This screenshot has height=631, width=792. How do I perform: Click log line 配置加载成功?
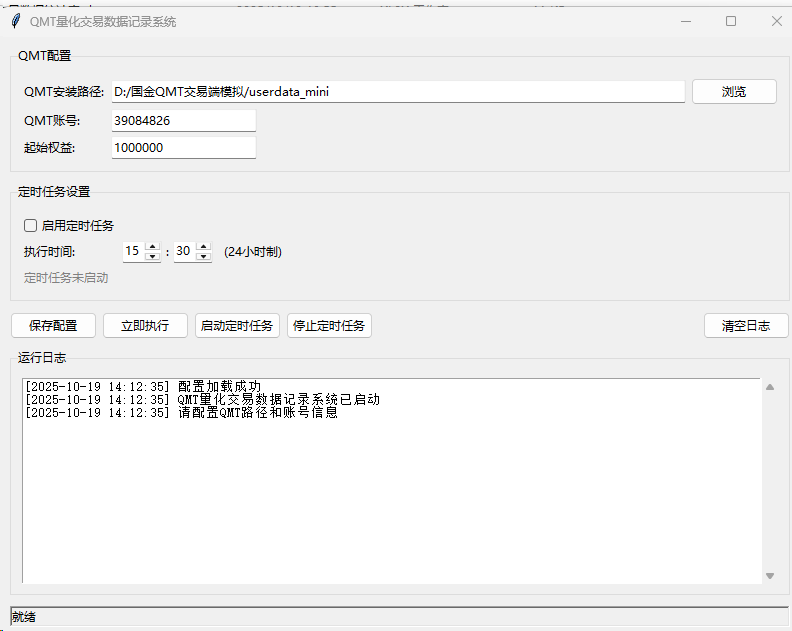[143, 386]
